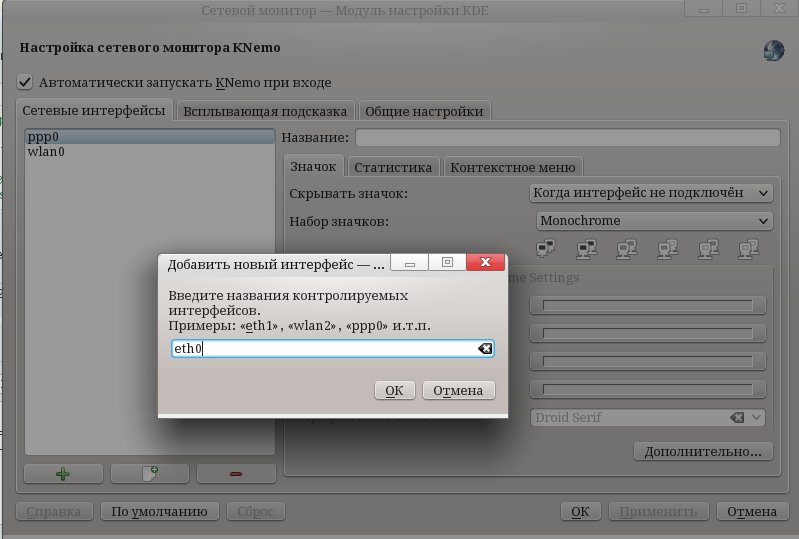Click fifth network icon preview

click(x=708, y=249)
